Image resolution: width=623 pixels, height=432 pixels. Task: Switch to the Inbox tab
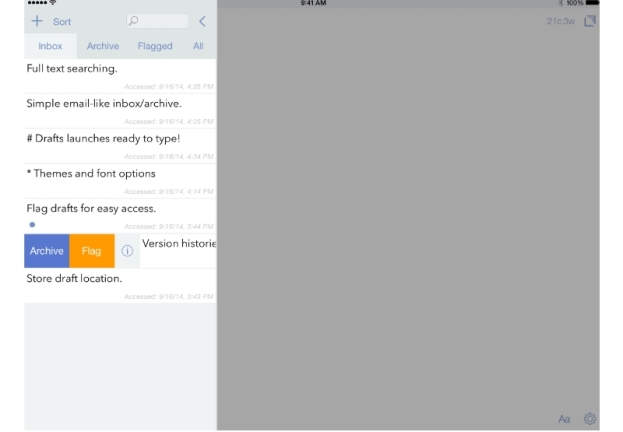coord(50,46)
